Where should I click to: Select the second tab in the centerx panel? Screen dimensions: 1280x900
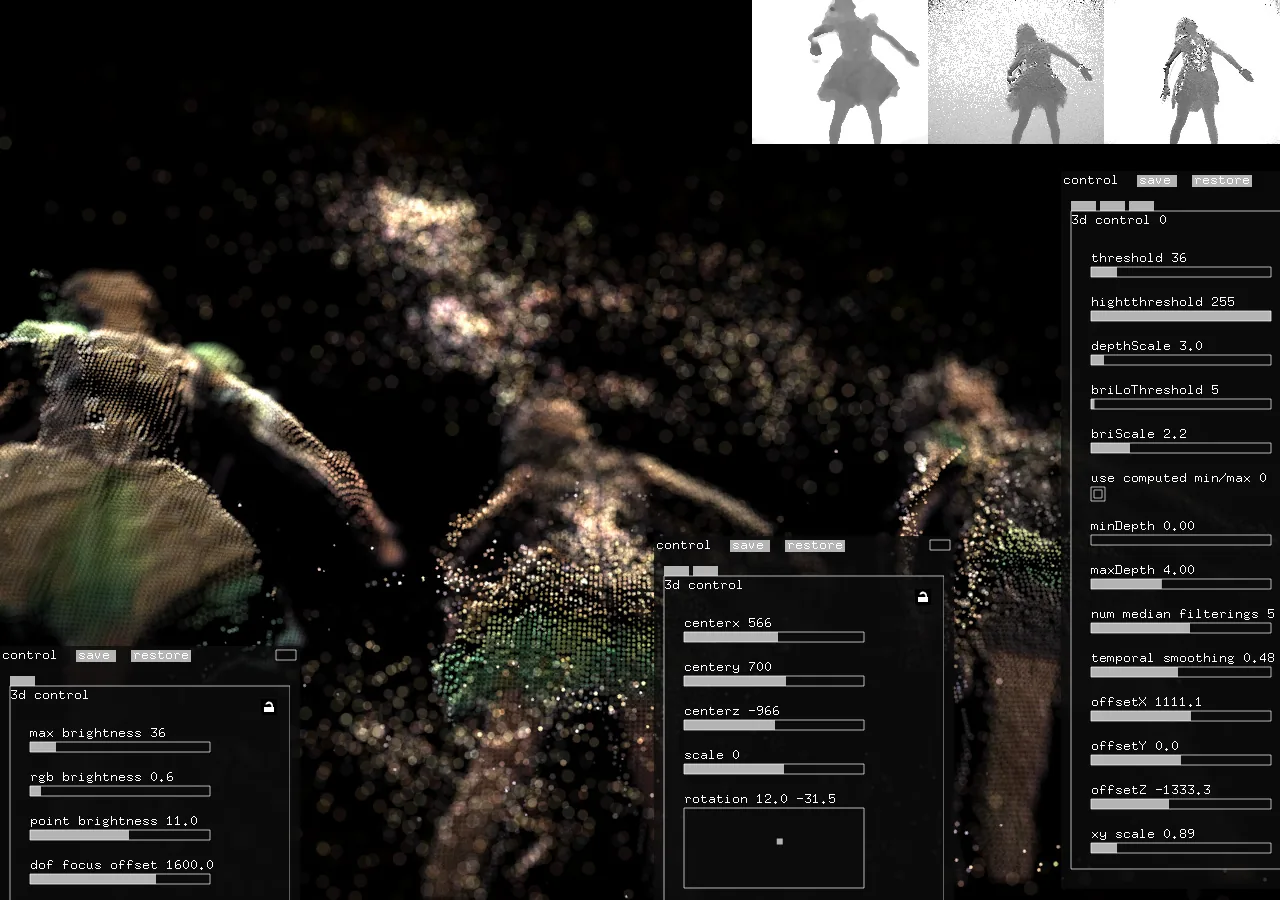(706, 571)
